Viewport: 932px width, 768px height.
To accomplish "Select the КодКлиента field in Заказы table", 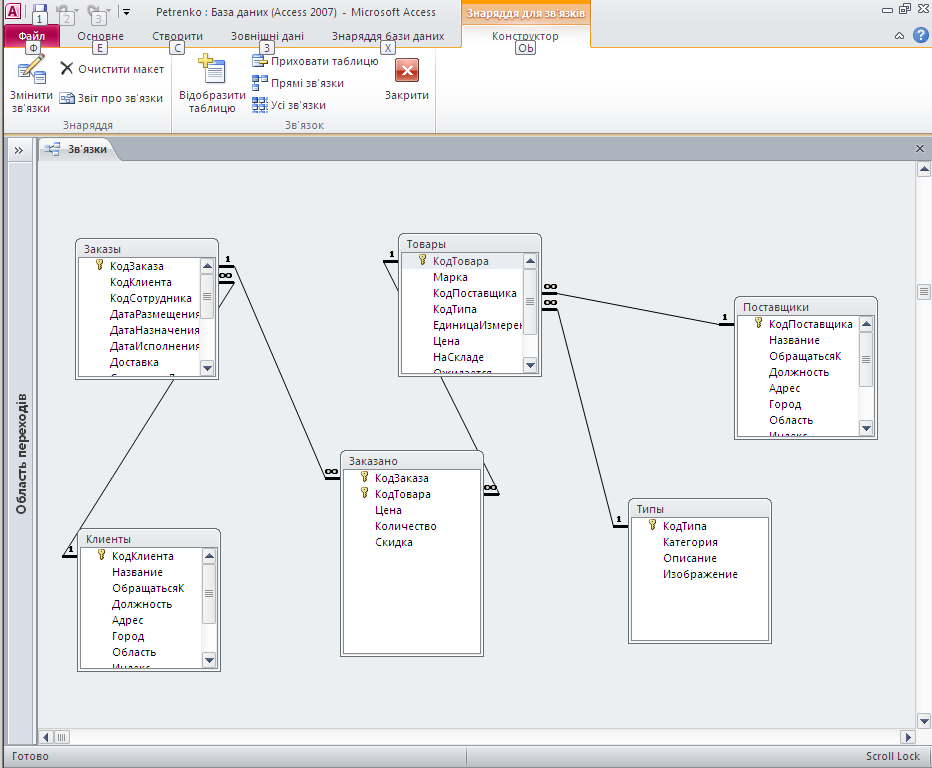I will click(140, 282).
